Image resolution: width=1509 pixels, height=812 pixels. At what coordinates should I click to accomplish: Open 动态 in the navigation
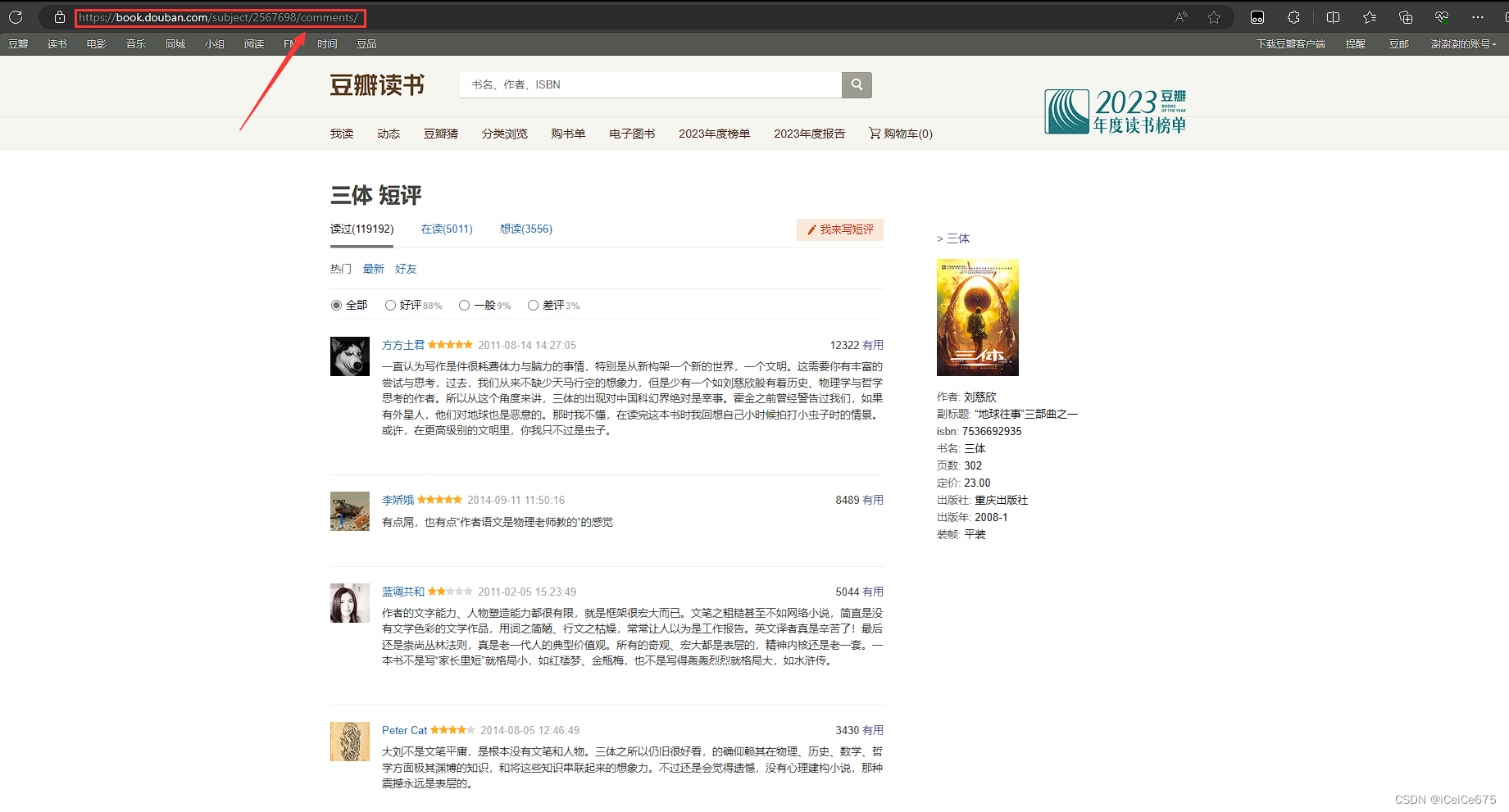tap(389, 134)
